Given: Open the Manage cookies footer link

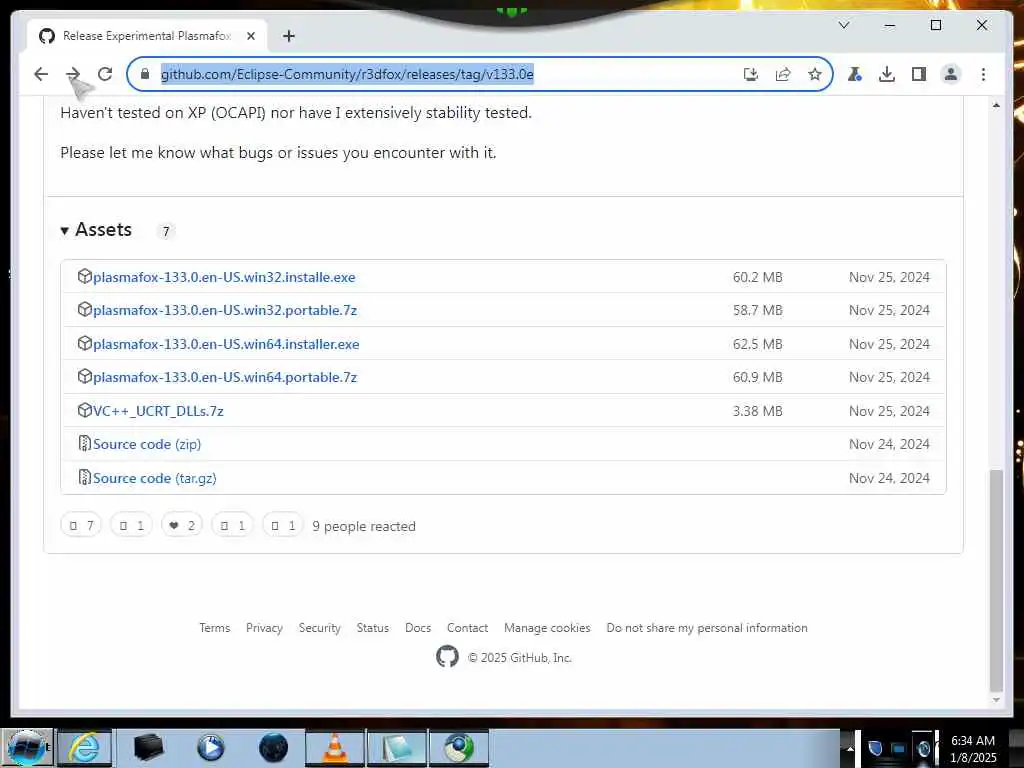Looking at the screenshot, I should [547, 628].
